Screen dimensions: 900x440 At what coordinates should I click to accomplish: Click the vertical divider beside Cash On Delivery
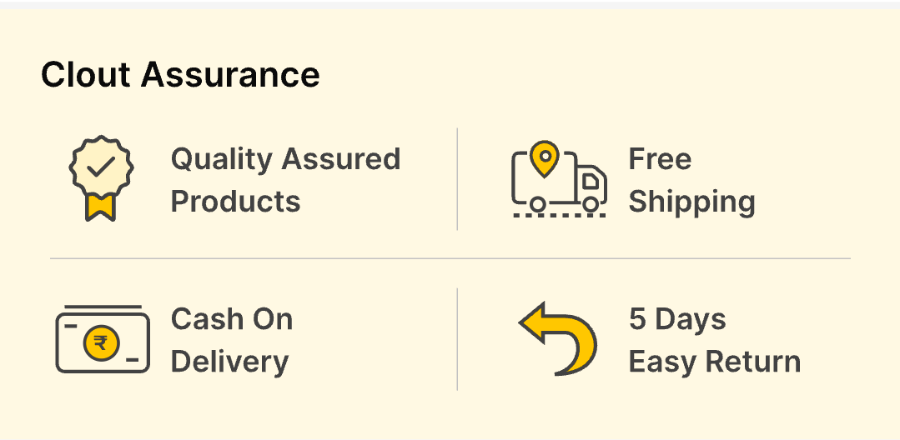coord(458,340)
